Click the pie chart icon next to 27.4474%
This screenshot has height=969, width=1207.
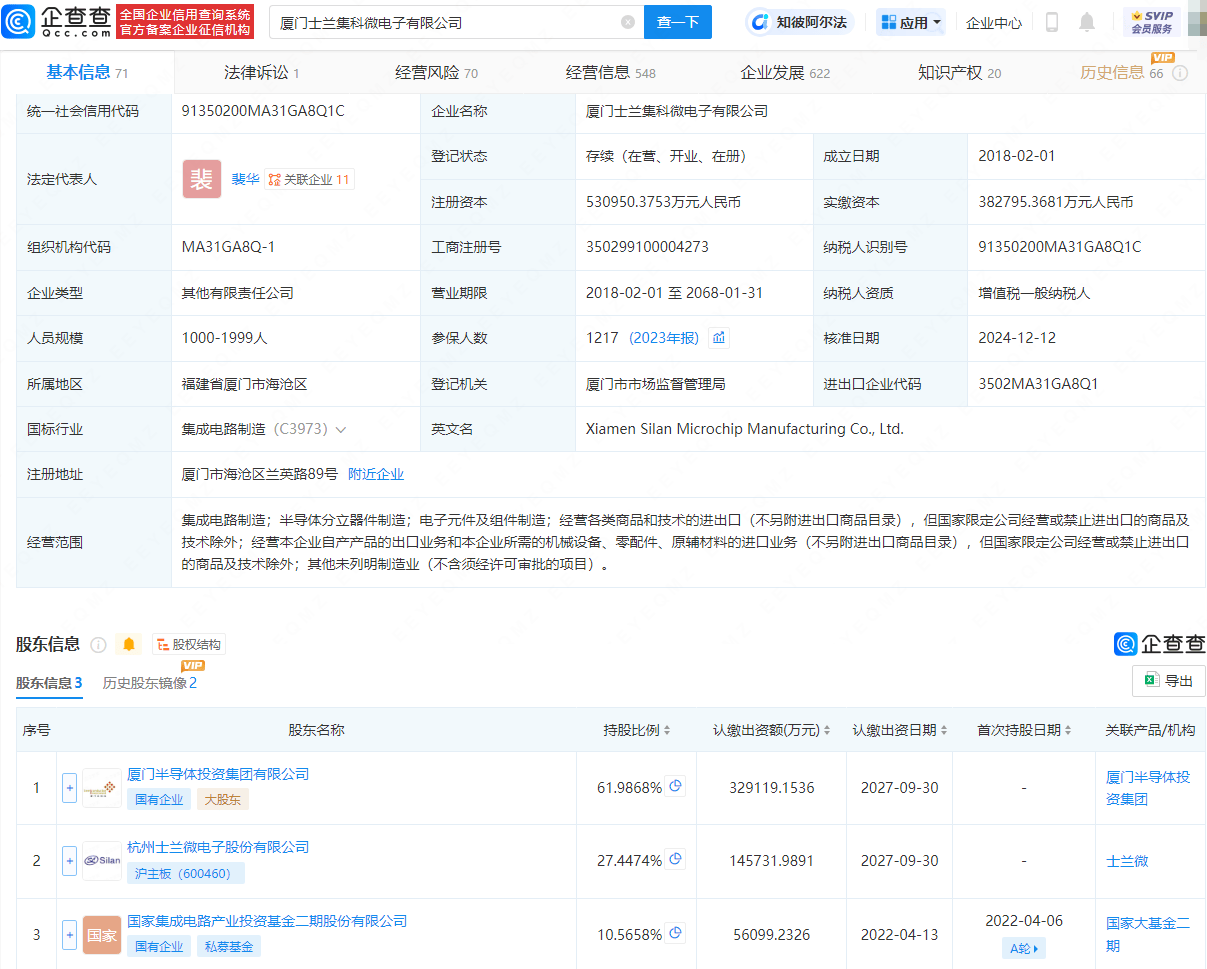pyautogui.click(x=676, y=859)
